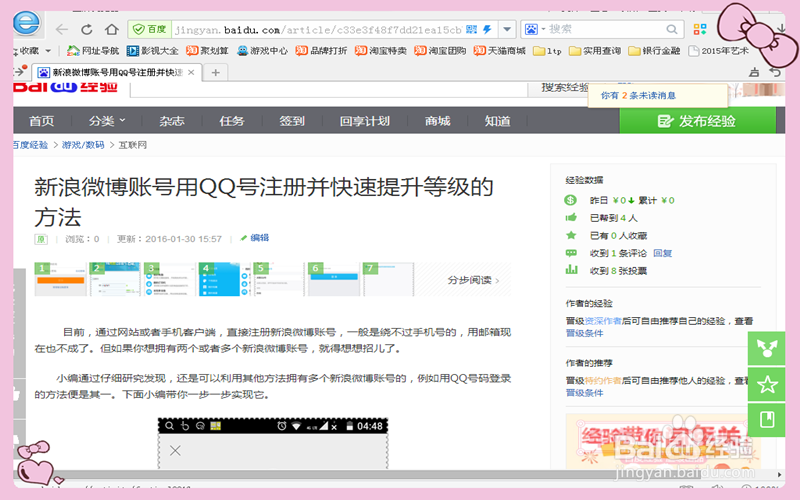Viewport: 800px width, 500px height.
Task: Select the 新浪微博账号用QQ号 tab
Action: (x=117, y=72)
